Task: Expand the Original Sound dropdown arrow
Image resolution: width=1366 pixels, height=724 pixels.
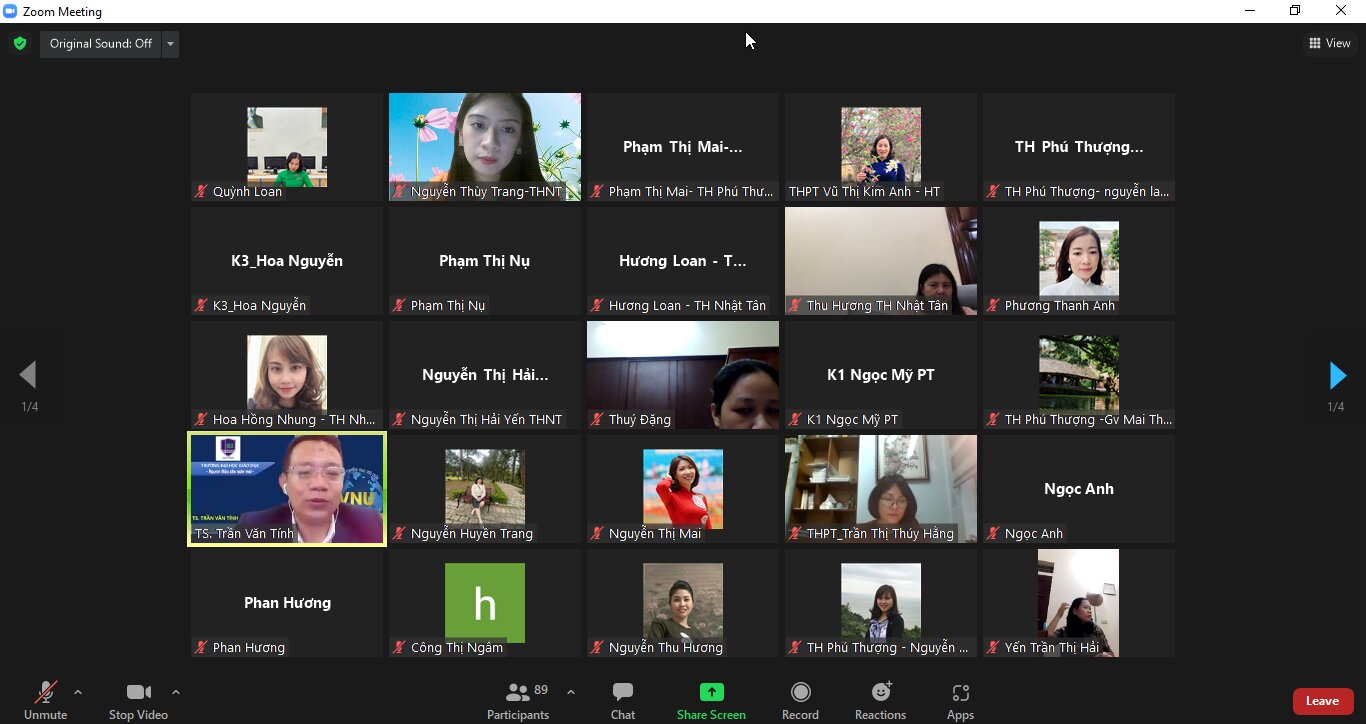Action: point(170,44)
